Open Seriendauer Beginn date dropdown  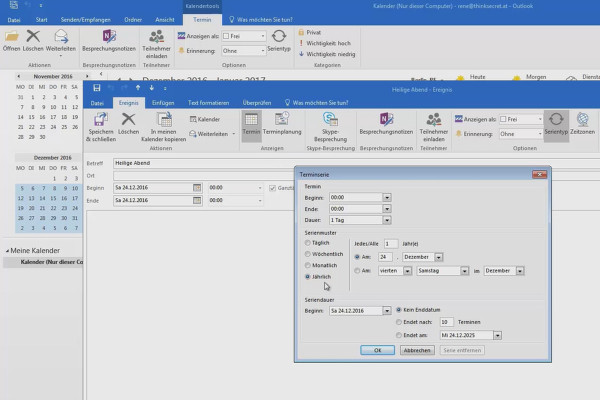(386, 310)
